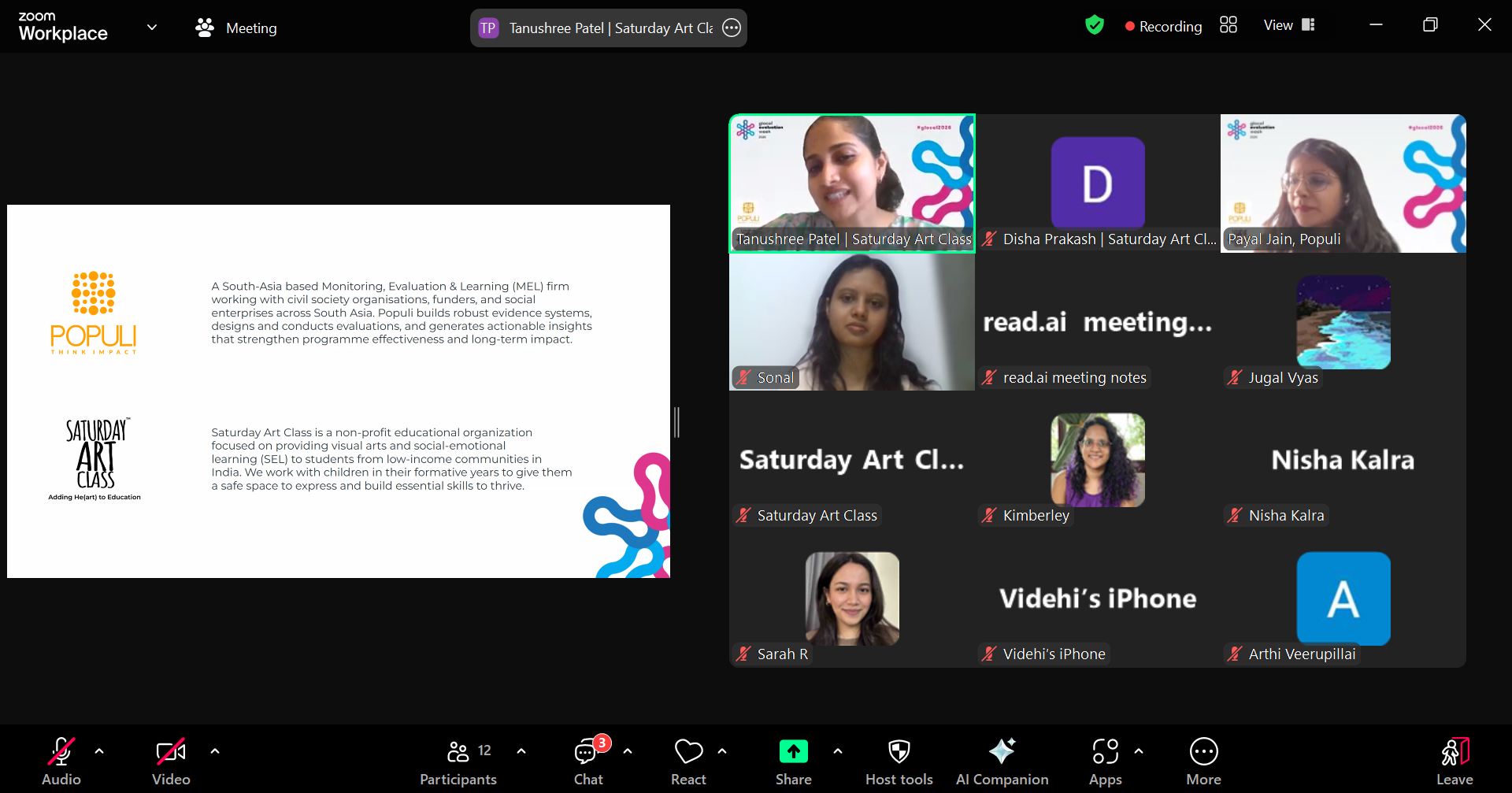Click muted mic icon beside Arthi Veerupillai
Screen dimensions: 1512x793
click(1235, 654)
